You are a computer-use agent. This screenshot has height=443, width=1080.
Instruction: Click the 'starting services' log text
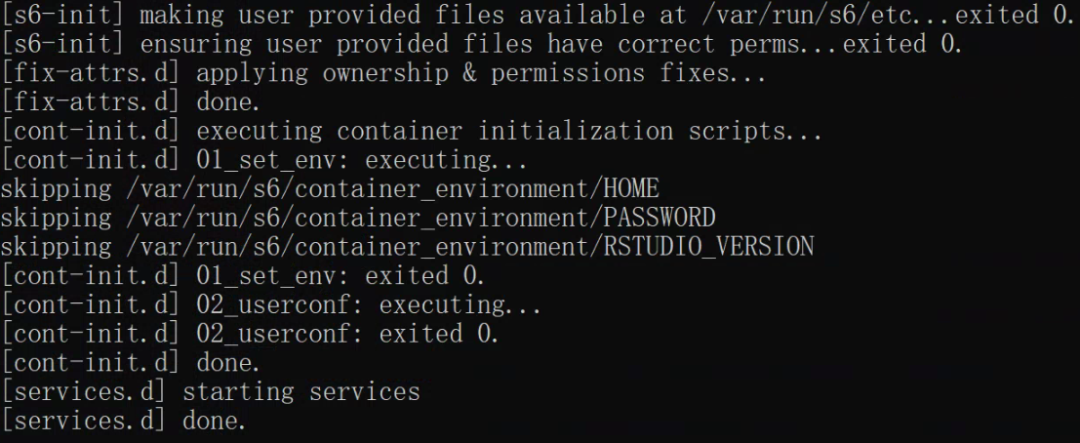[x=301, y=391]
